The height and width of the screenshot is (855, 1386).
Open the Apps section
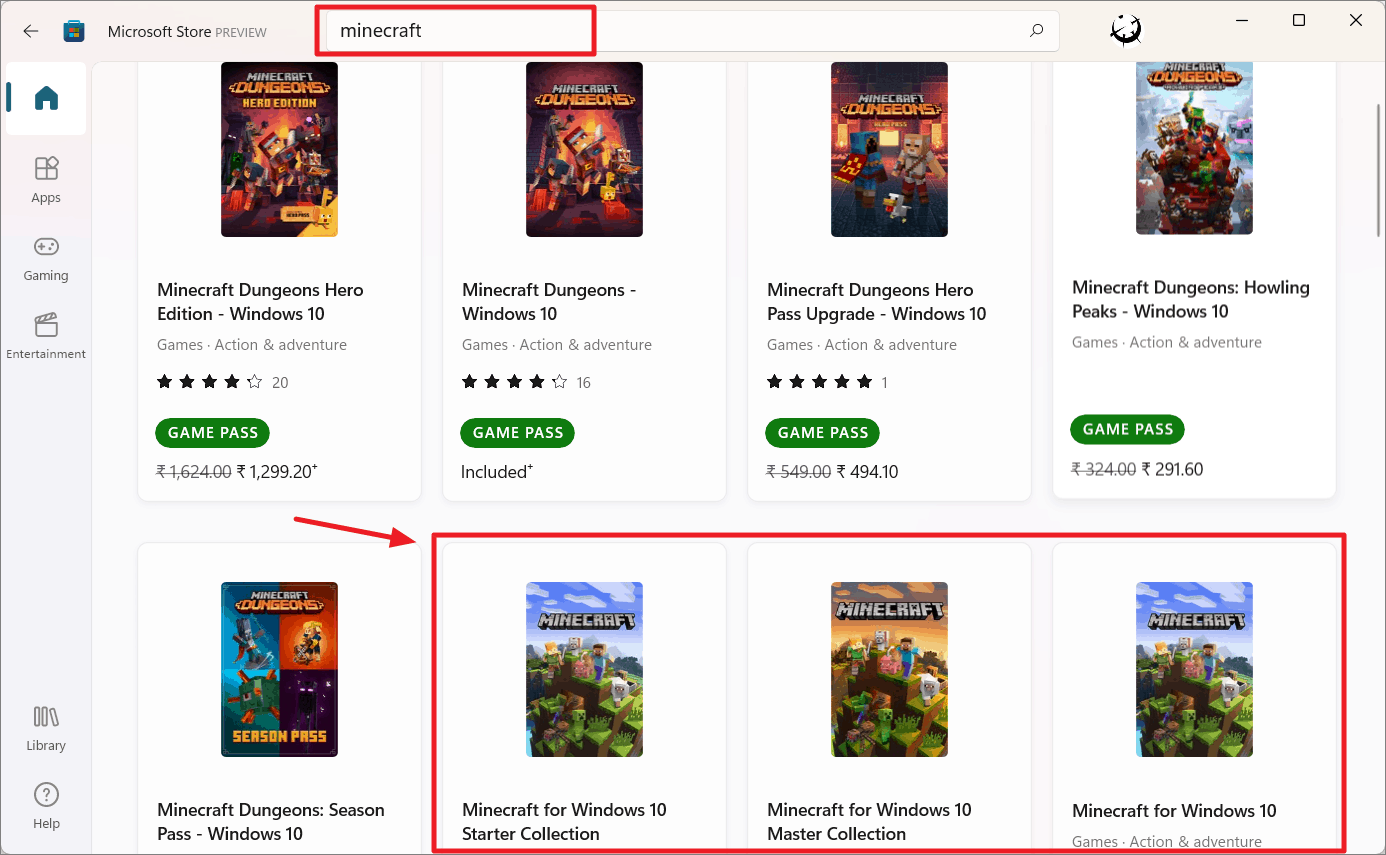click(x=46, y=180)
